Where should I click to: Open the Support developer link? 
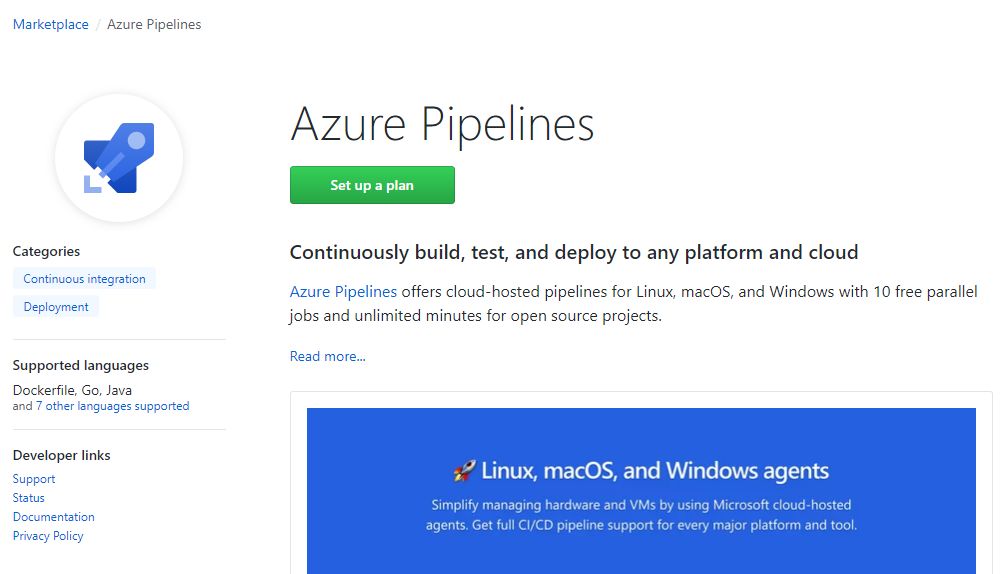click(x=34, y=479)
